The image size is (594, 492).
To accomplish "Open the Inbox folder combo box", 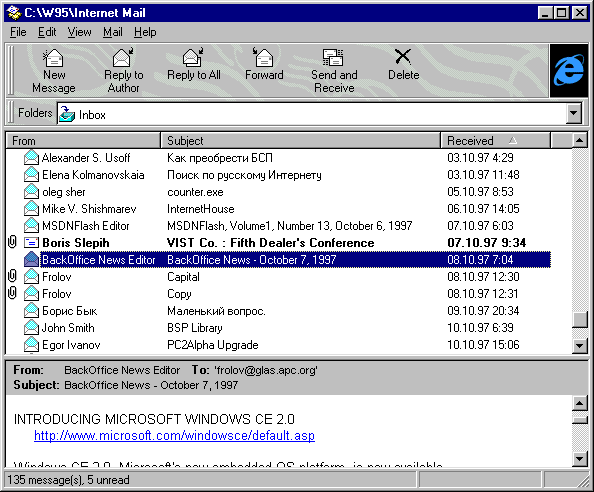I will (x=320, y=114).
